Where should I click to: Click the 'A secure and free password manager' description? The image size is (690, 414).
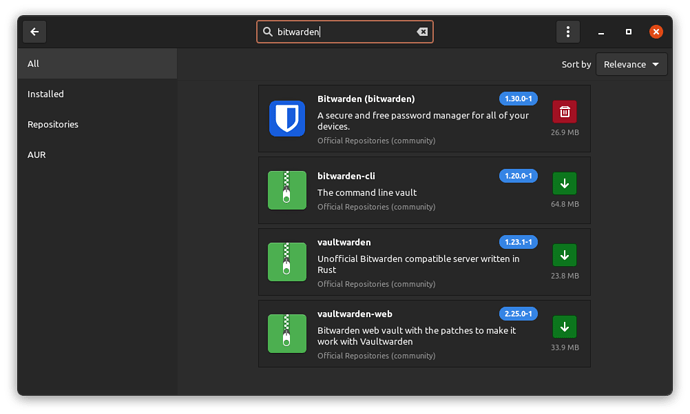[423, 121]
